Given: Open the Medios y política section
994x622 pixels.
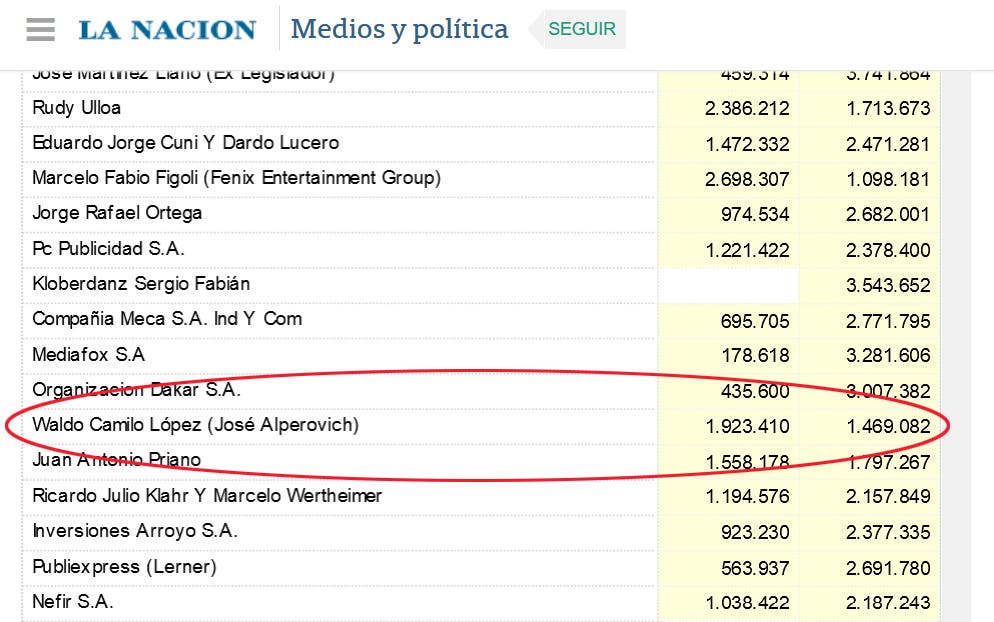Looking at the screenshot, I should pos(399,29).
